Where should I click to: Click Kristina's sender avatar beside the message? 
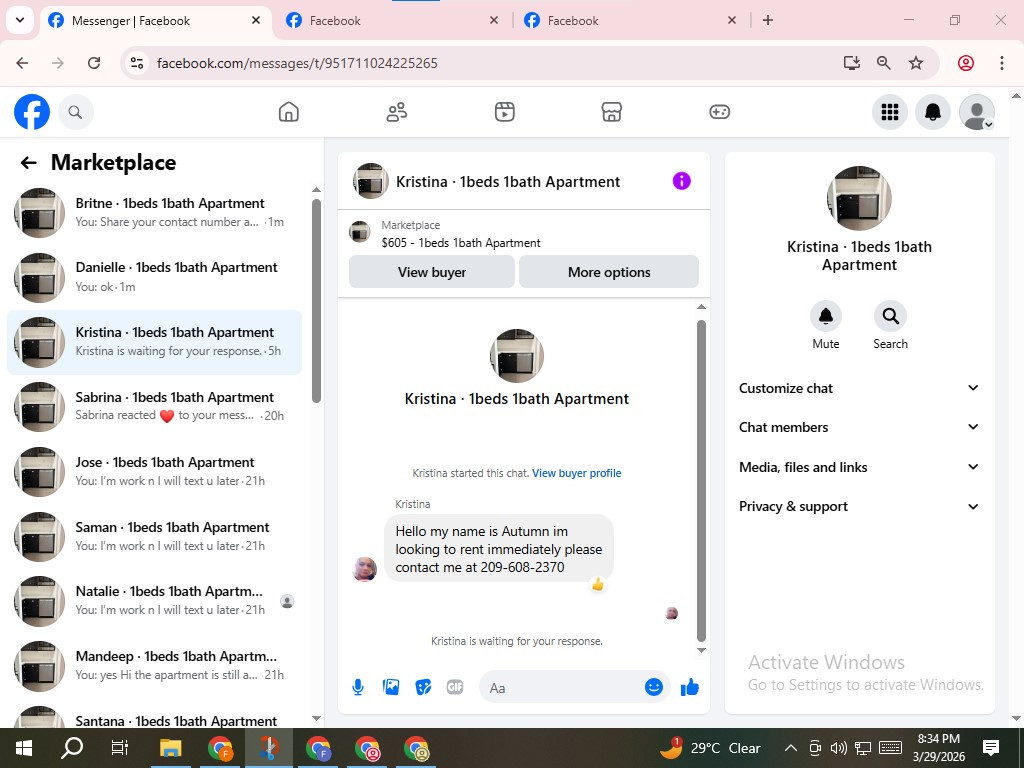(364, 569)
